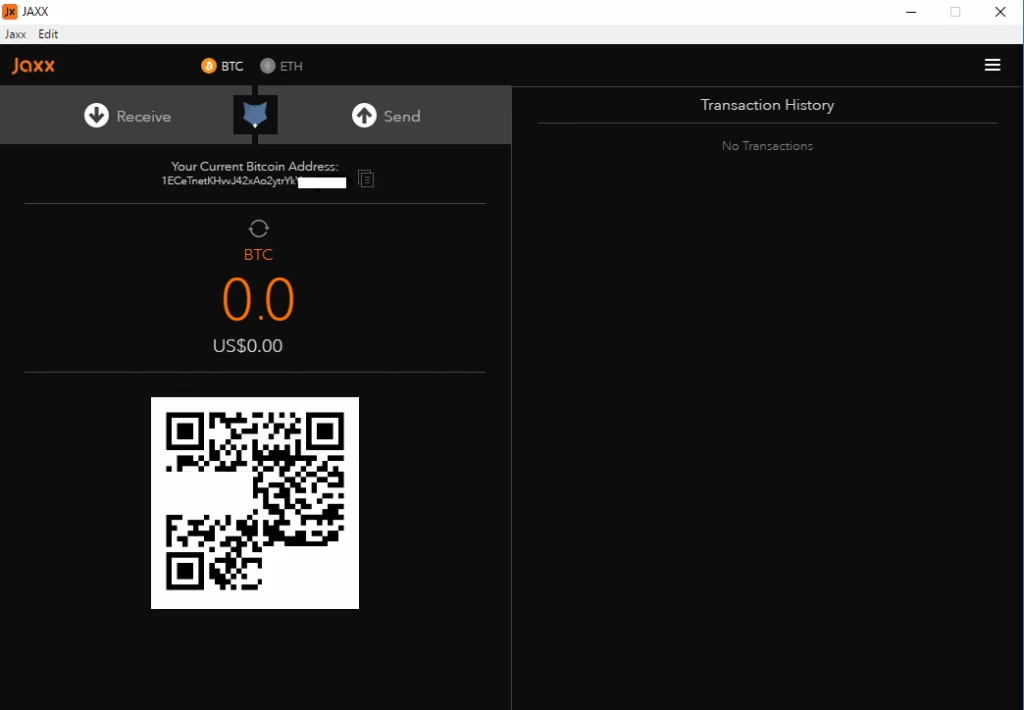Click the US$0.00 fiat value
Image resolution: width=1024 pixels, height=710 pixels.
248,346
